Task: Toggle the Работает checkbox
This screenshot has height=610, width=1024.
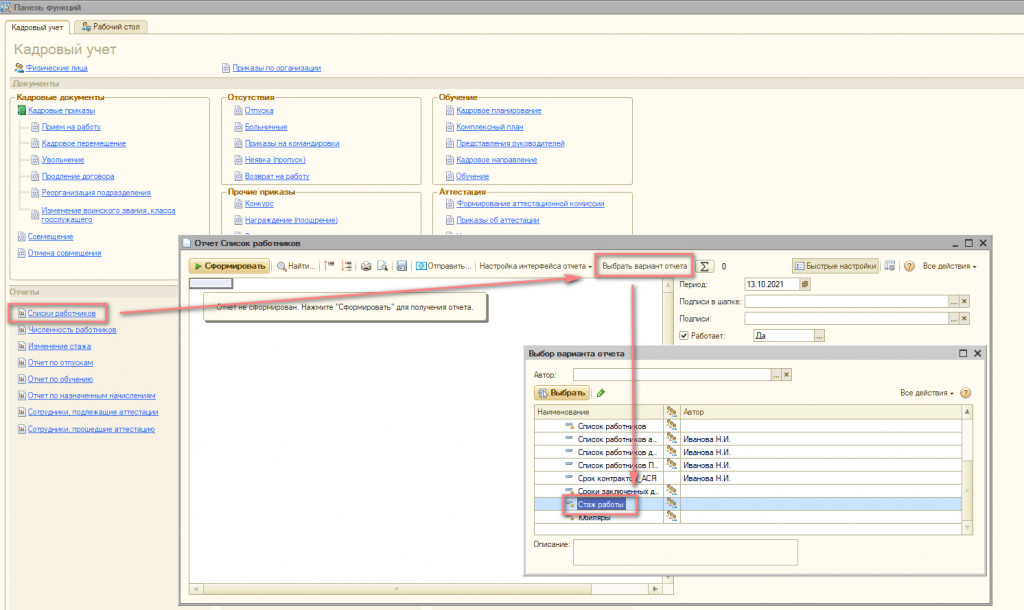Action: coord(683,336)
